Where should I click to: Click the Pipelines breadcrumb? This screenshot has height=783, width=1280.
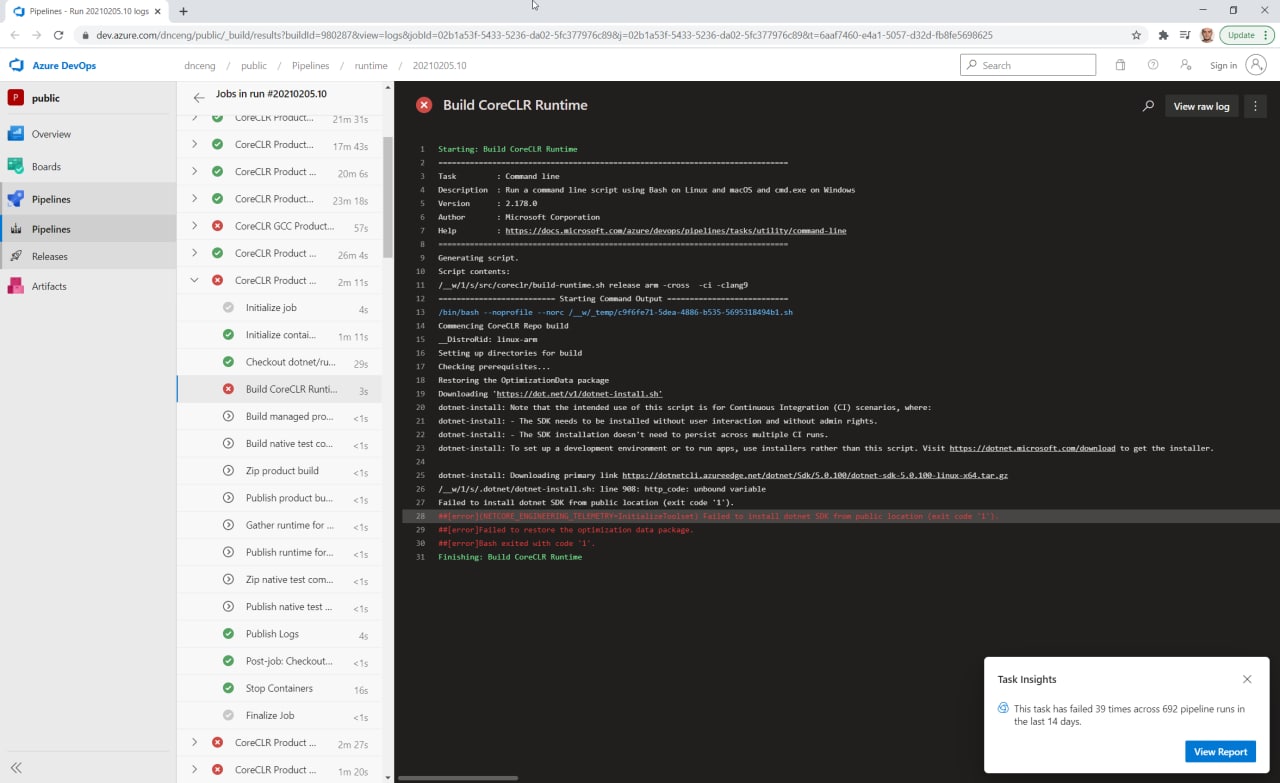[x=310, y=65]
